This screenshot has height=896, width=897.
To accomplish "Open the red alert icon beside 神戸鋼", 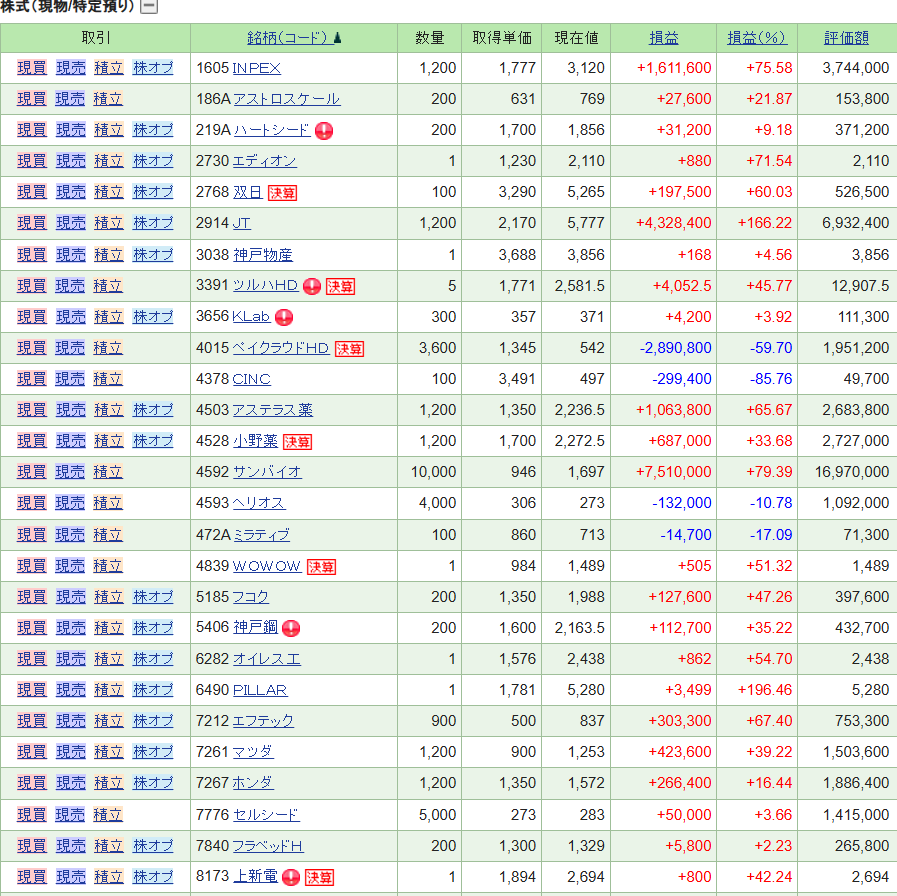I will point(291,628).
